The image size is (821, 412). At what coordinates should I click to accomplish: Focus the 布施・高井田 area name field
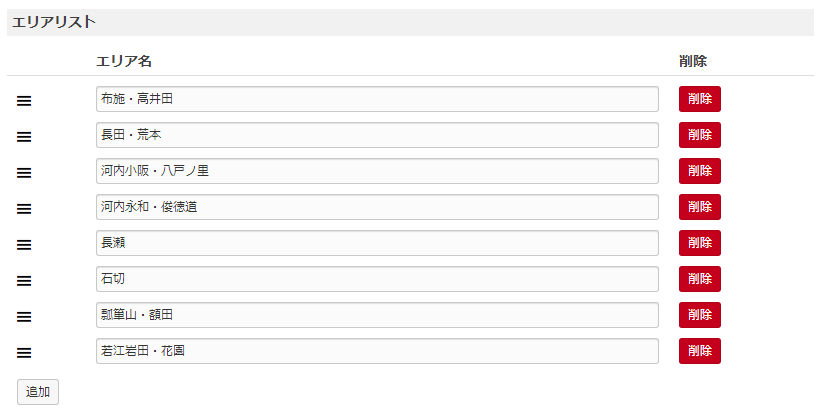(x=377, y=99)
